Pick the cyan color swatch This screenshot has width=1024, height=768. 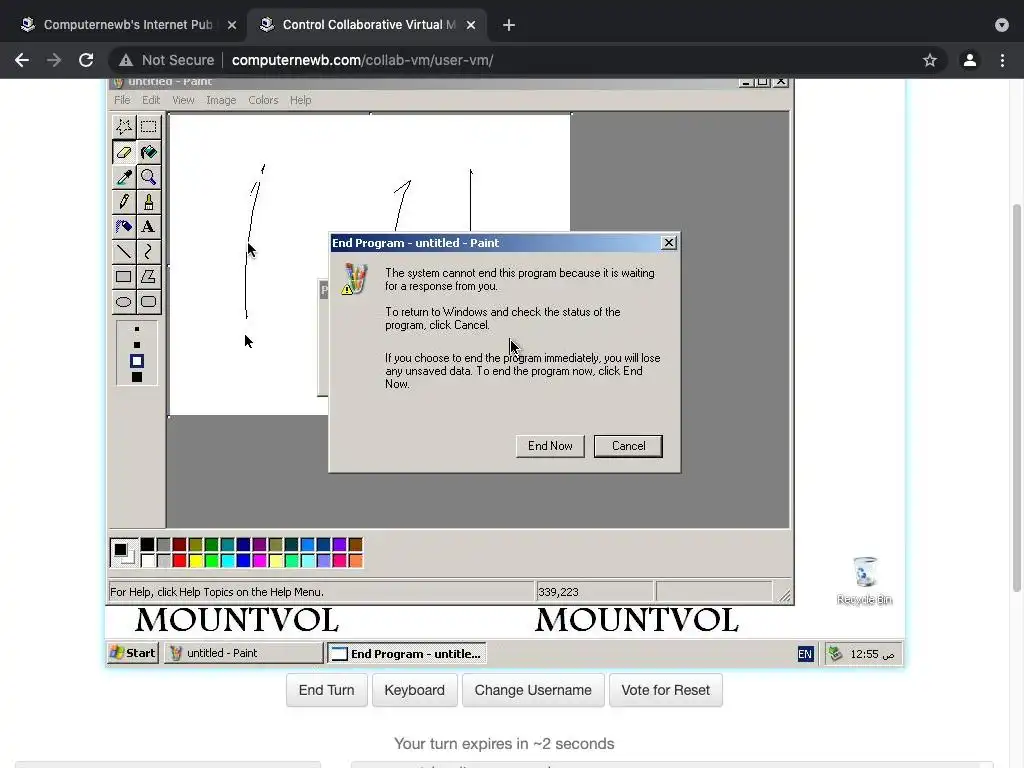pos(227,560)
